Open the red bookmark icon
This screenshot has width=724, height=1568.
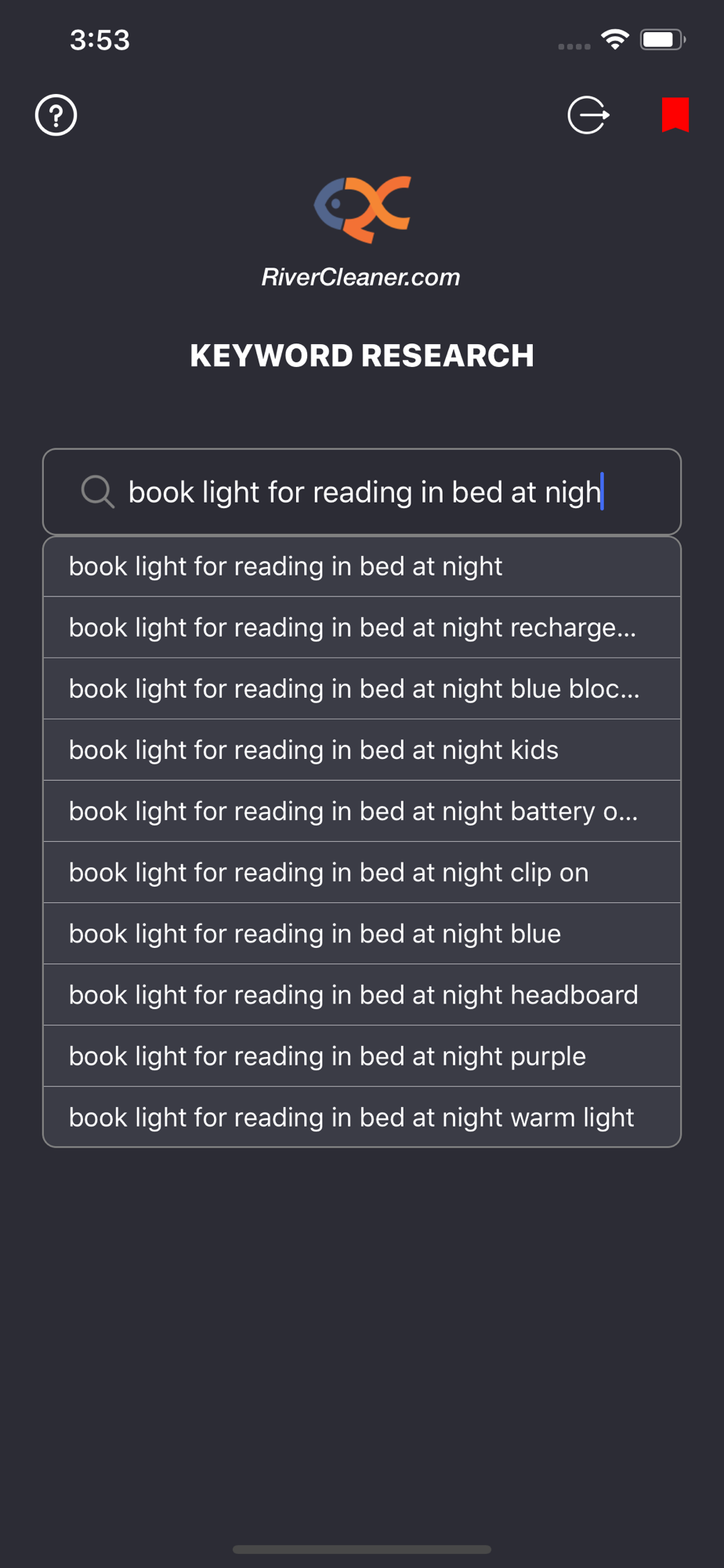pyautogui.click(x=675, y=114)
